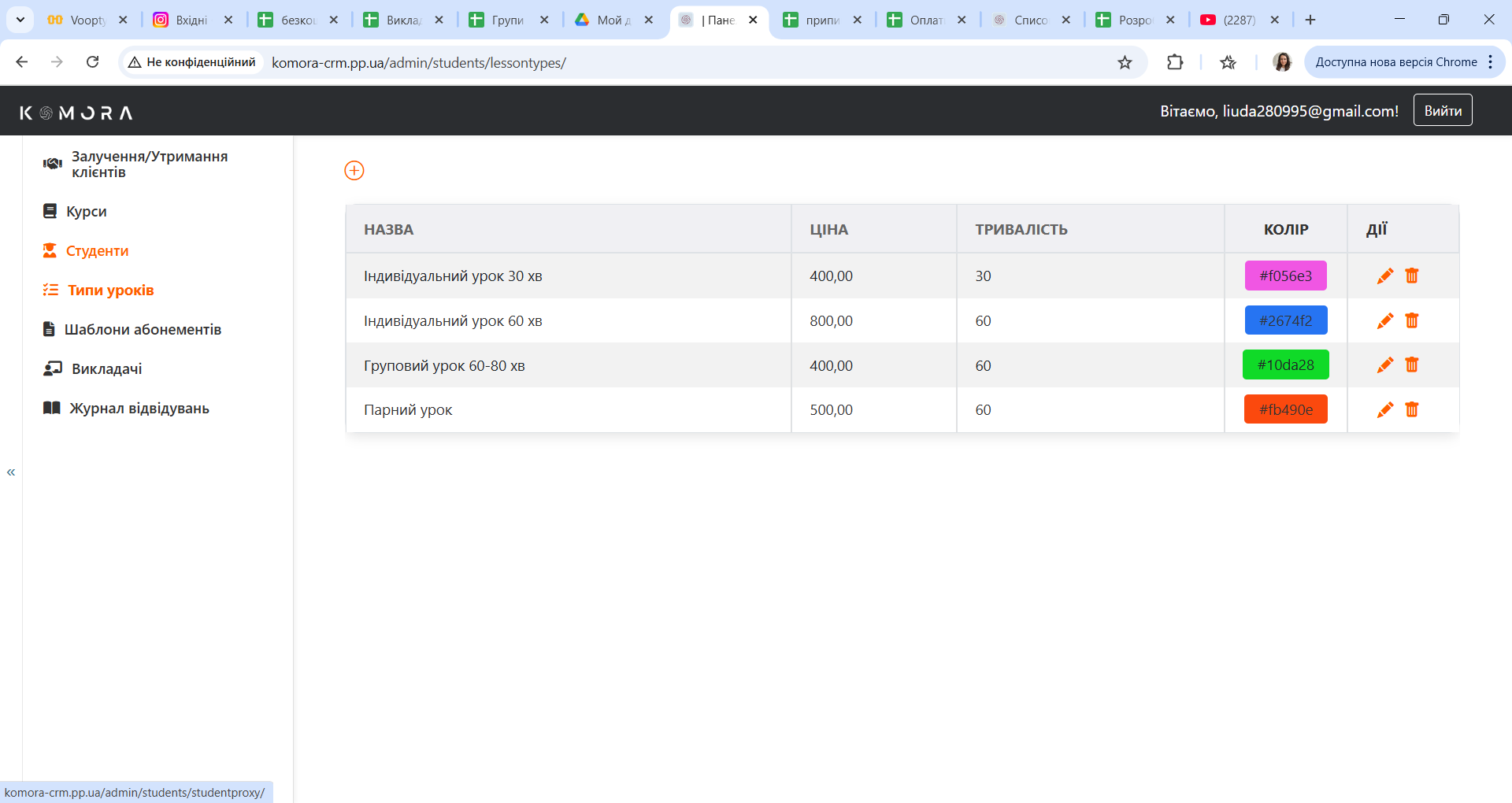Reload the page
This screenshot has height=803, width=1512.
pyautogui.click(x=92, y=62)
